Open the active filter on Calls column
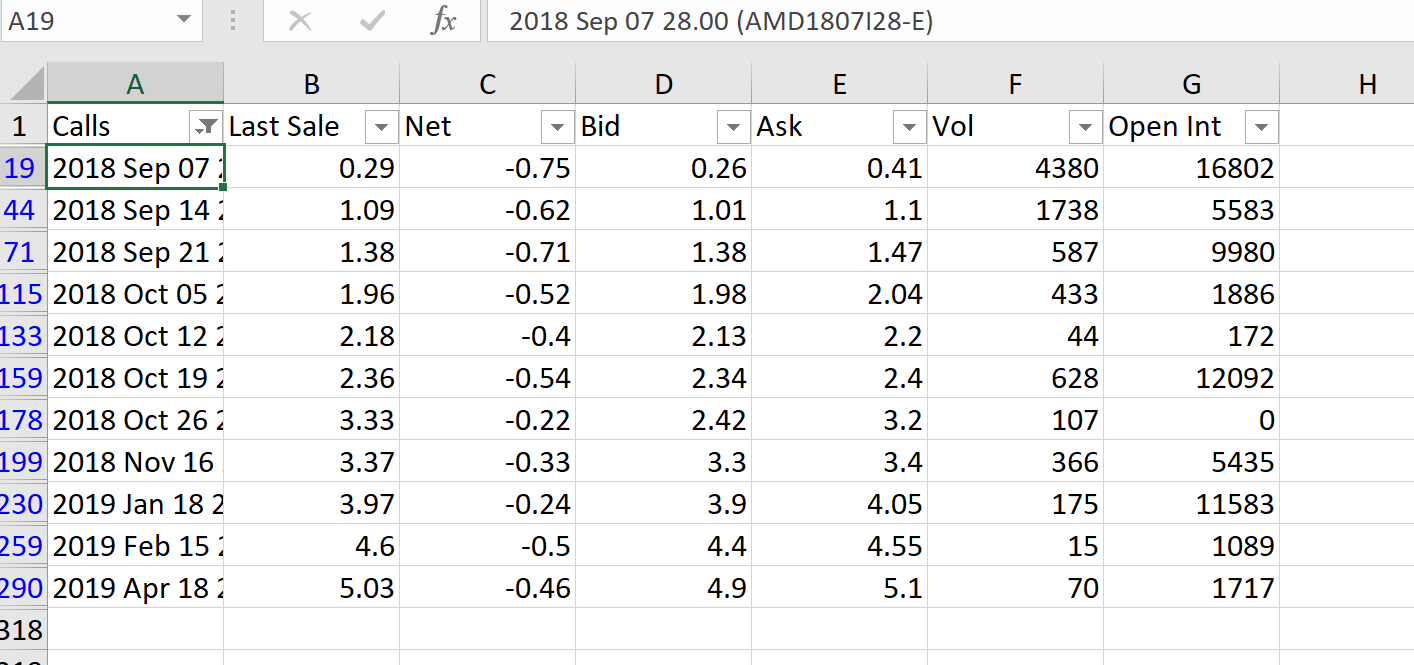 click(205, 127)
